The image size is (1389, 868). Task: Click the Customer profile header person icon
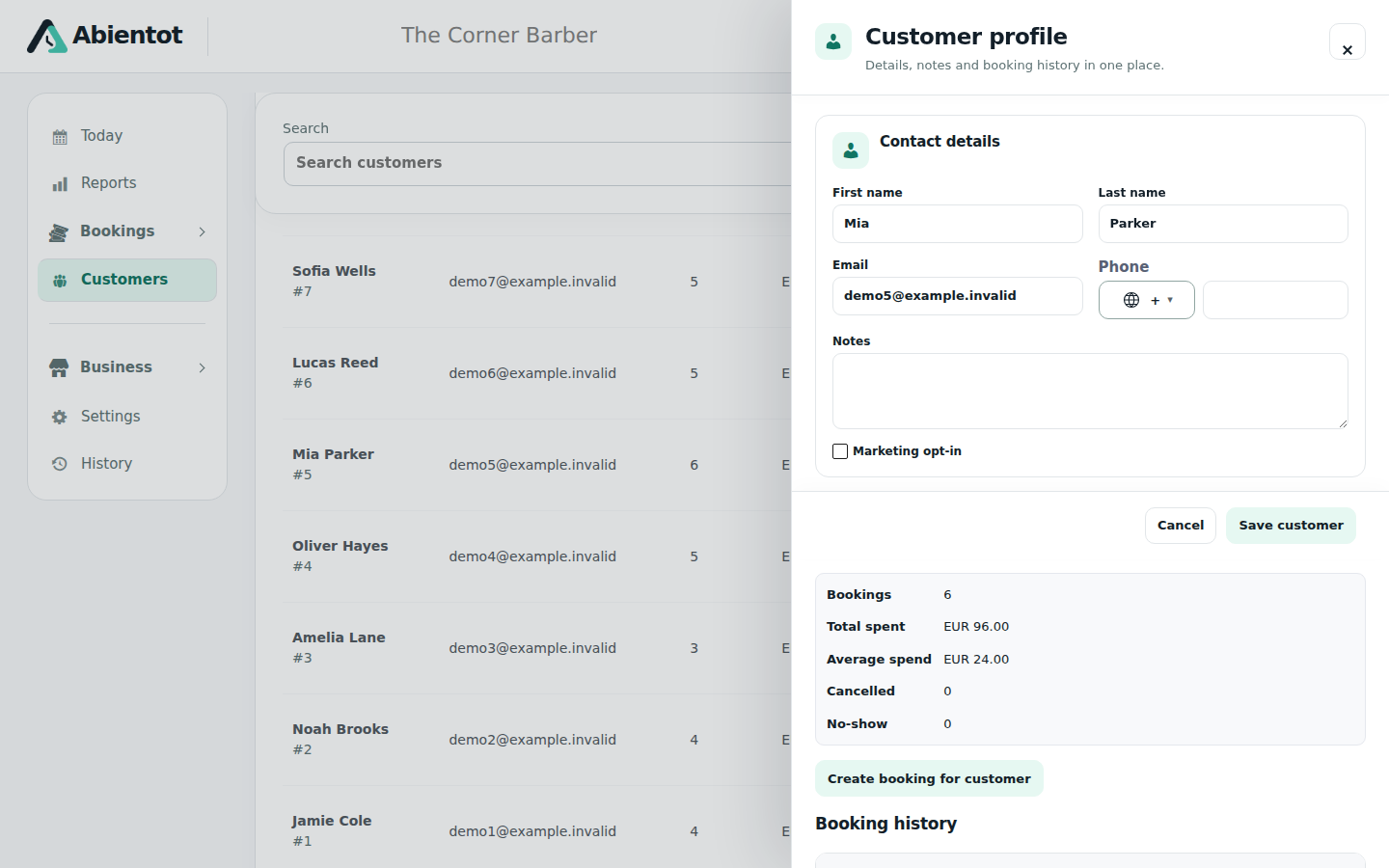click(x=833, y=41)
